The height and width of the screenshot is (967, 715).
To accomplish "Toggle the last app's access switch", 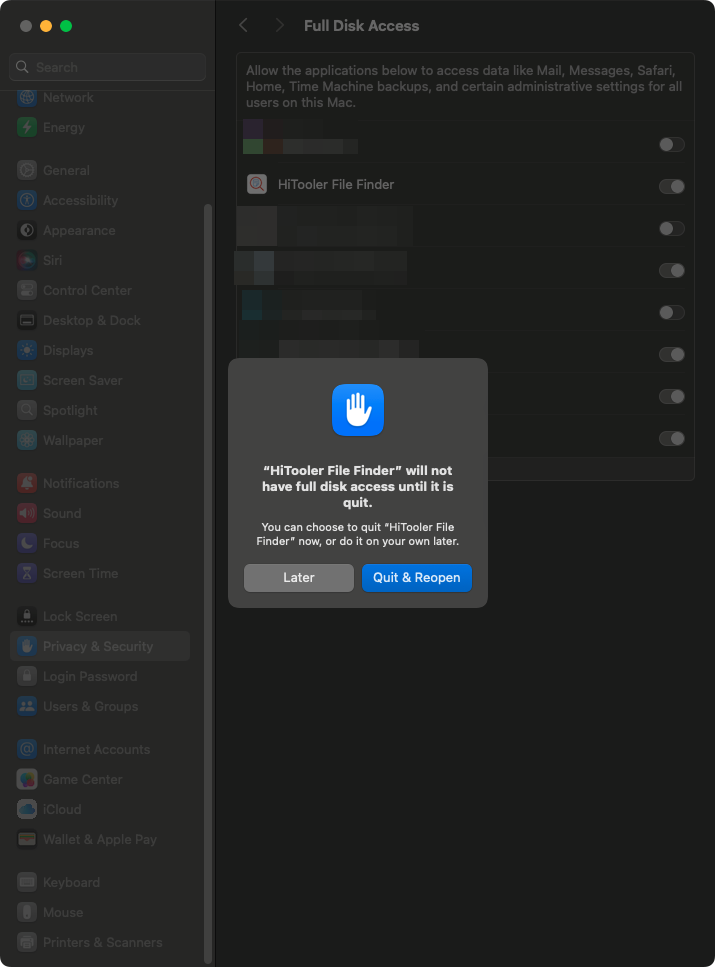I will 672,438.
